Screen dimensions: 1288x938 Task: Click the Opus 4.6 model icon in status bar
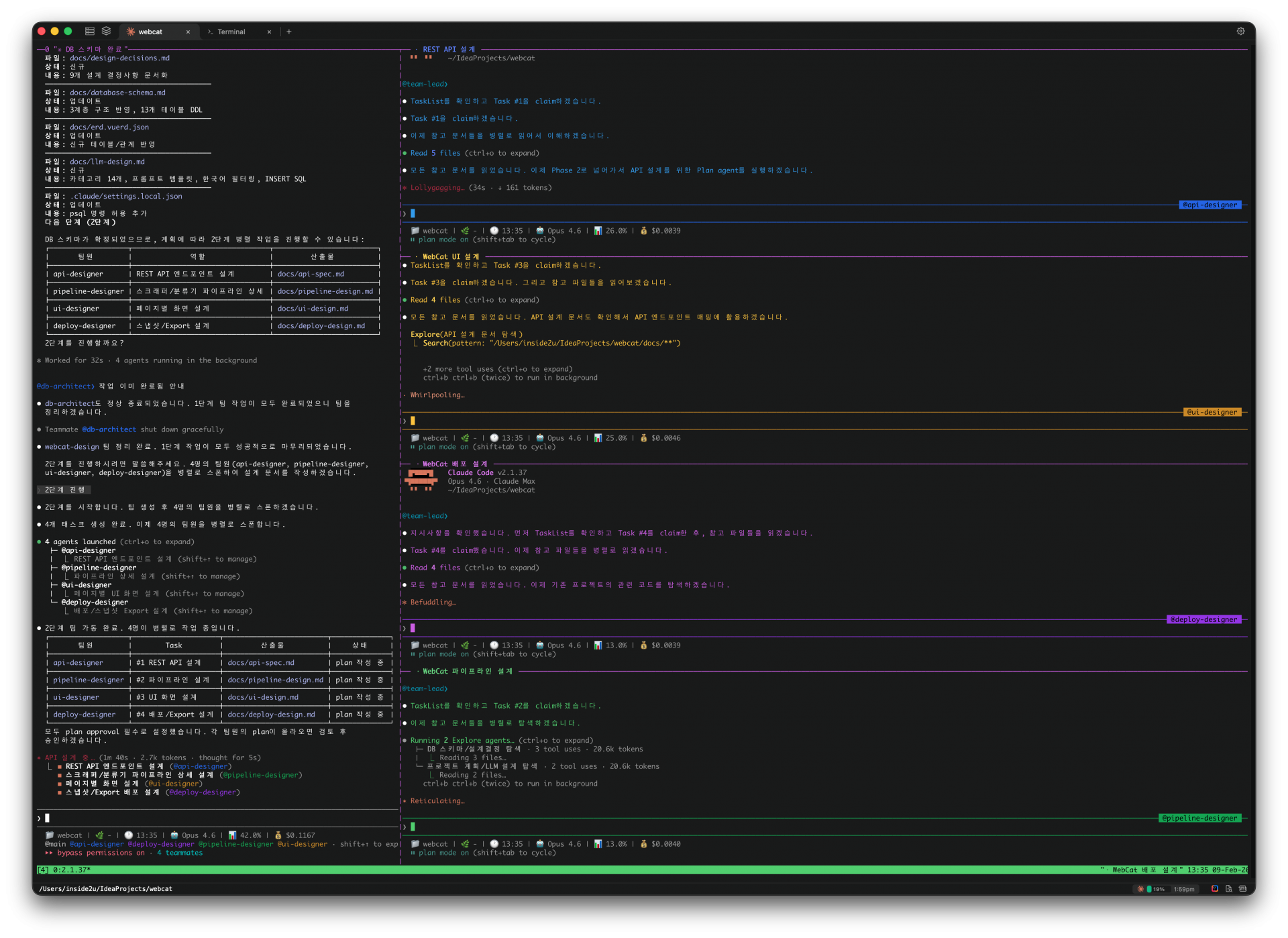pyautogui.click(x=174, y=835)
